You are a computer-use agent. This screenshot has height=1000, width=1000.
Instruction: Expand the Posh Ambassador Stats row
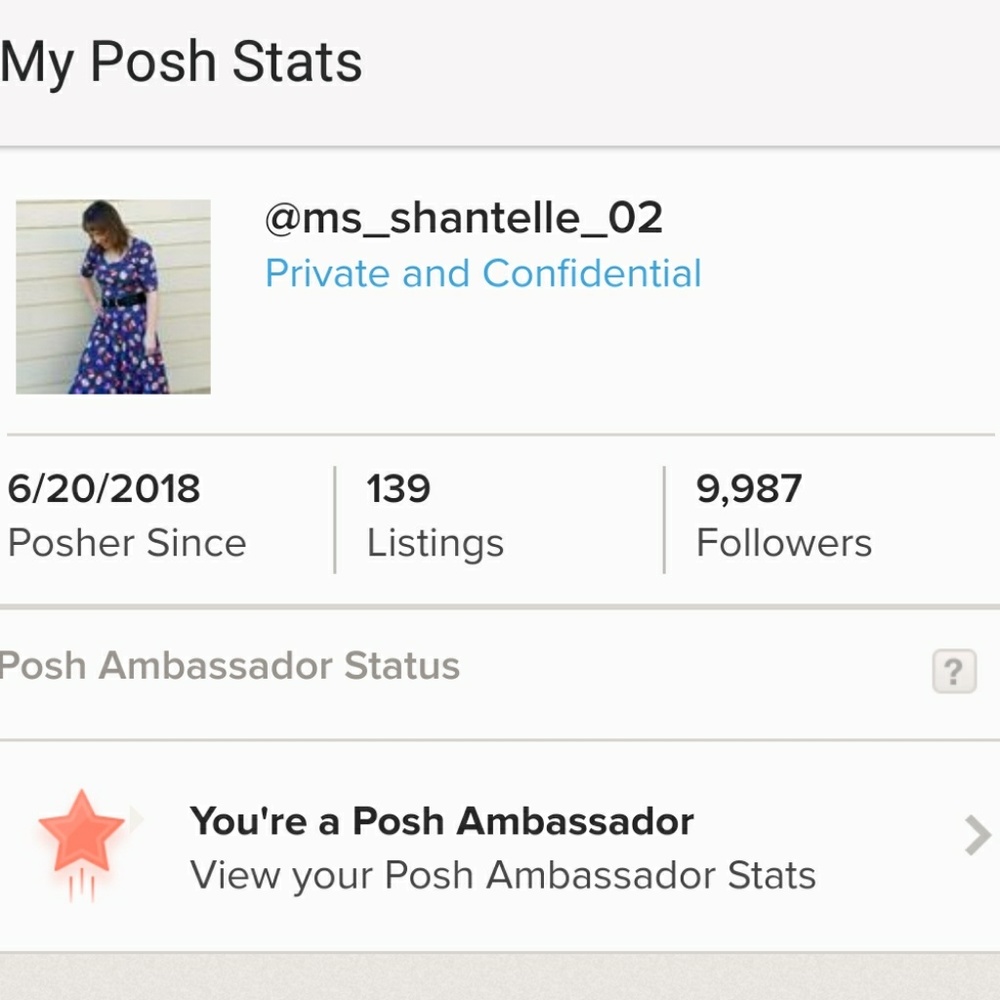click(500, 848)
